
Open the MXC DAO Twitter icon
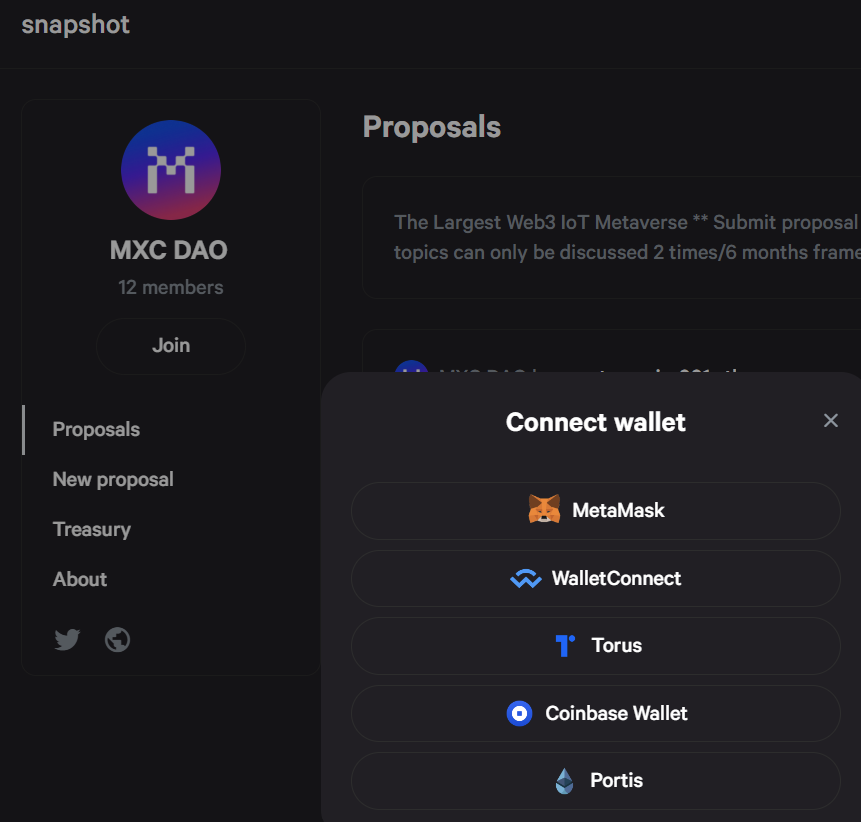click(x=68, y=639)
